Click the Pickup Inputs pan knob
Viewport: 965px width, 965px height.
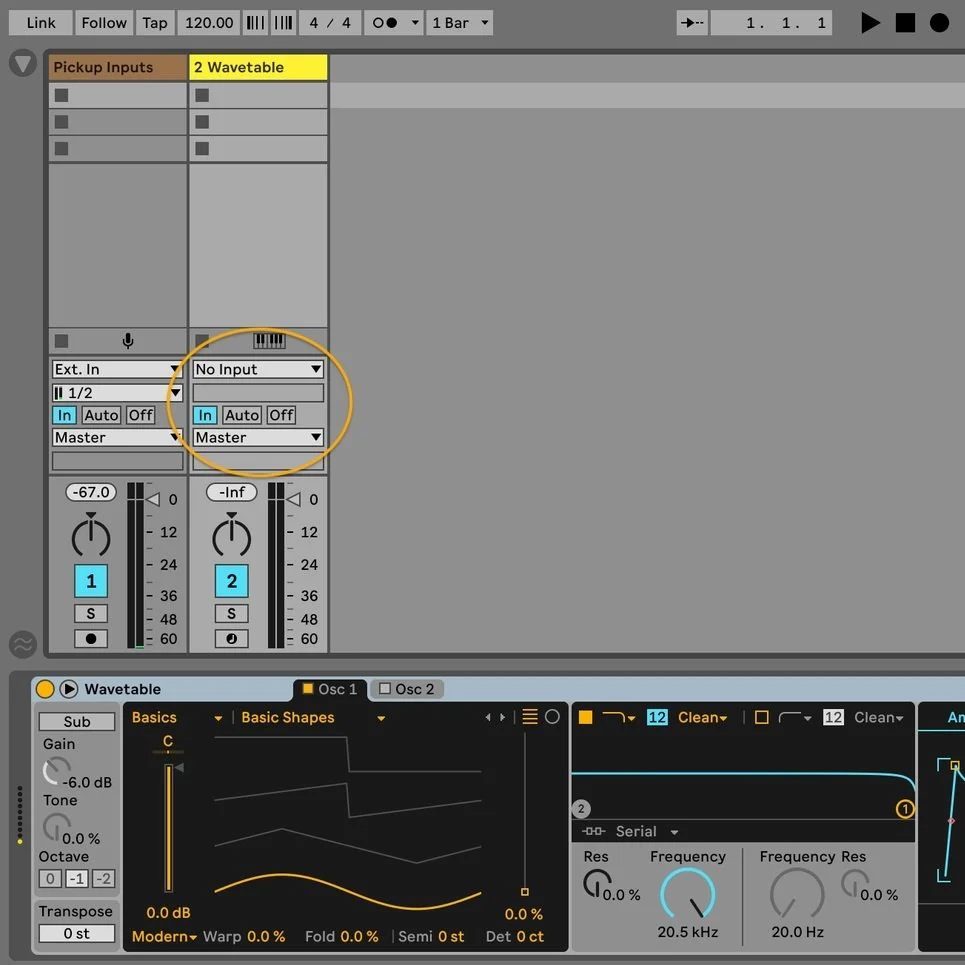point(91,537)
